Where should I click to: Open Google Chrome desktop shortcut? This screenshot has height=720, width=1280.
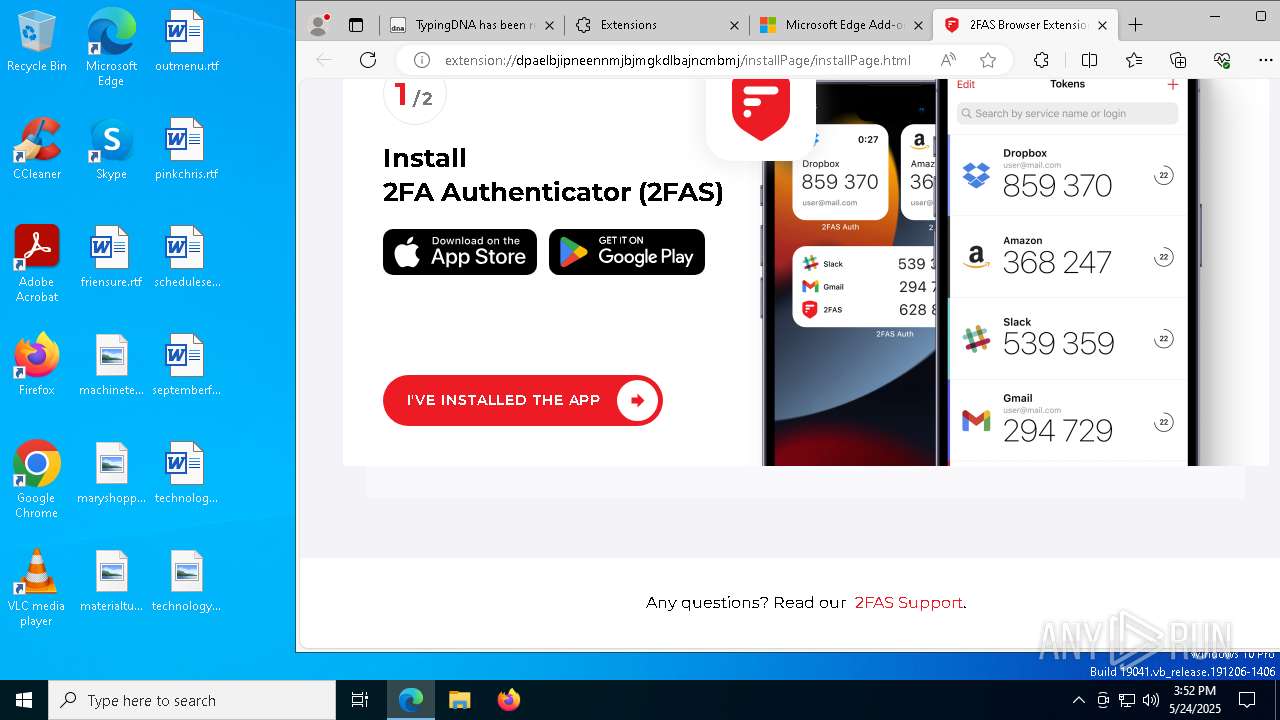pyautogui.click(x=37, y=480)
